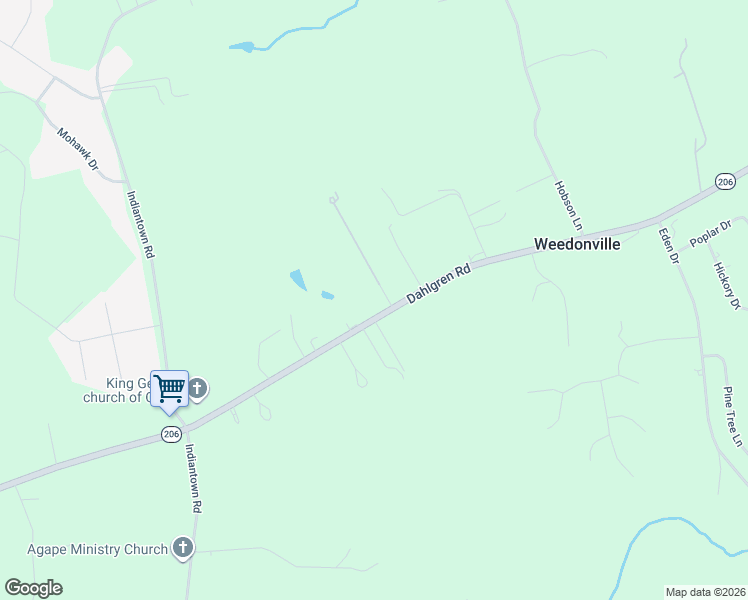Click the Hickory Dr street label
Image resolution: width=748 pixels, height=600 pixels.
point(727,286)
